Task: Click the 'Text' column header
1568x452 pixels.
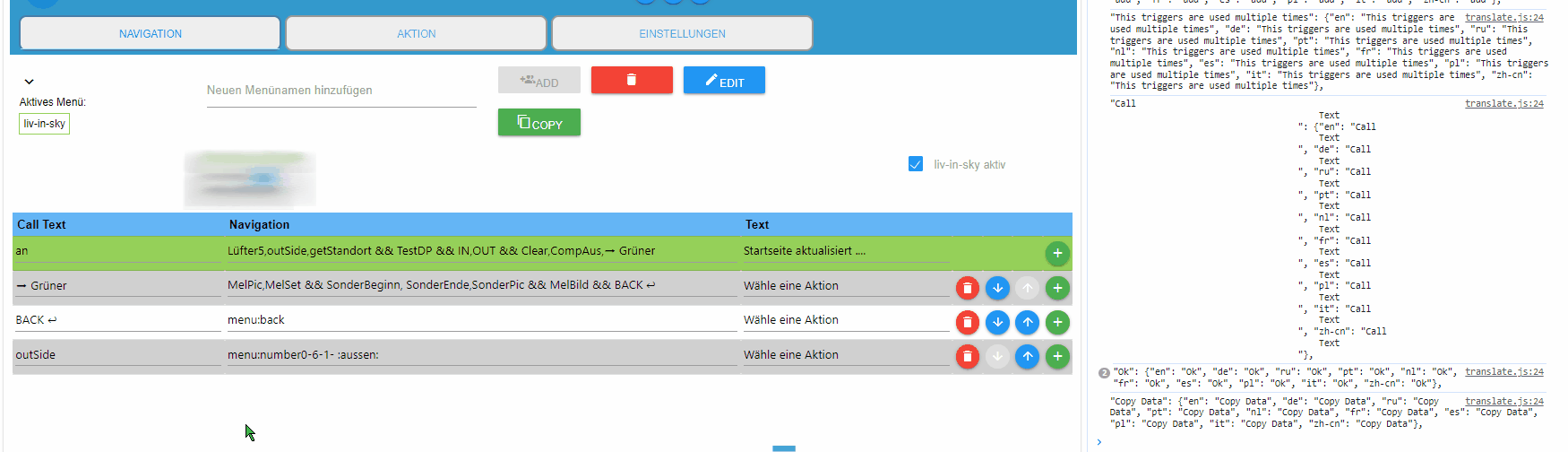Action: 757,225
